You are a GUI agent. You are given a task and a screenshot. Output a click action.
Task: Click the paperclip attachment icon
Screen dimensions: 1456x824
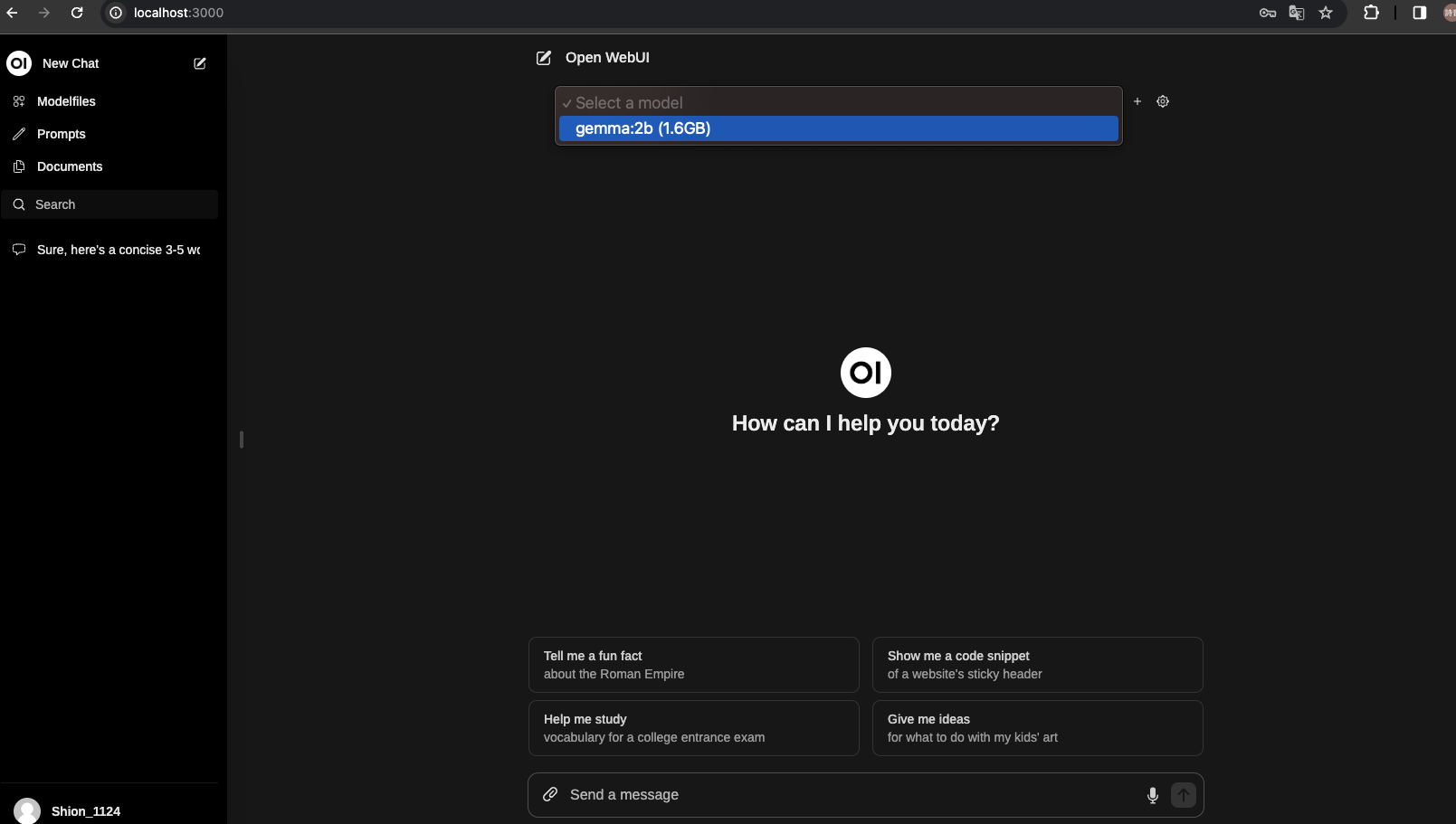550,794
